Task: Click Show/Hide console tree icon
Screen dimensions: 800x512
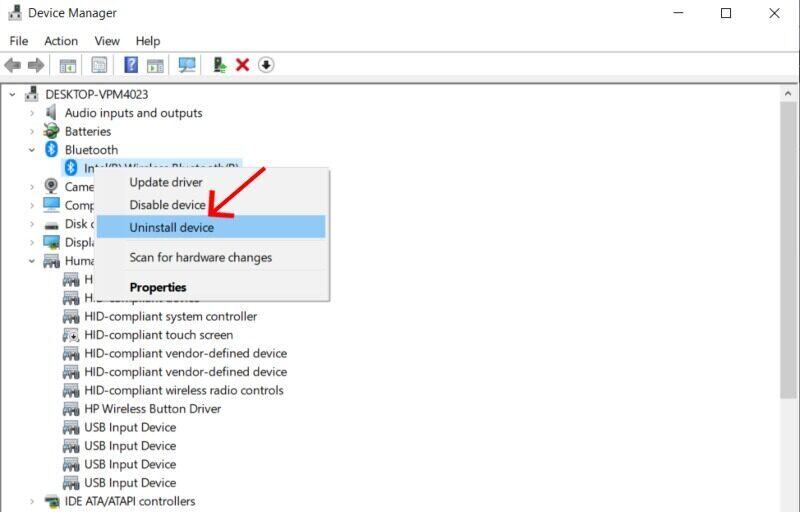Action: pos(68,65)
